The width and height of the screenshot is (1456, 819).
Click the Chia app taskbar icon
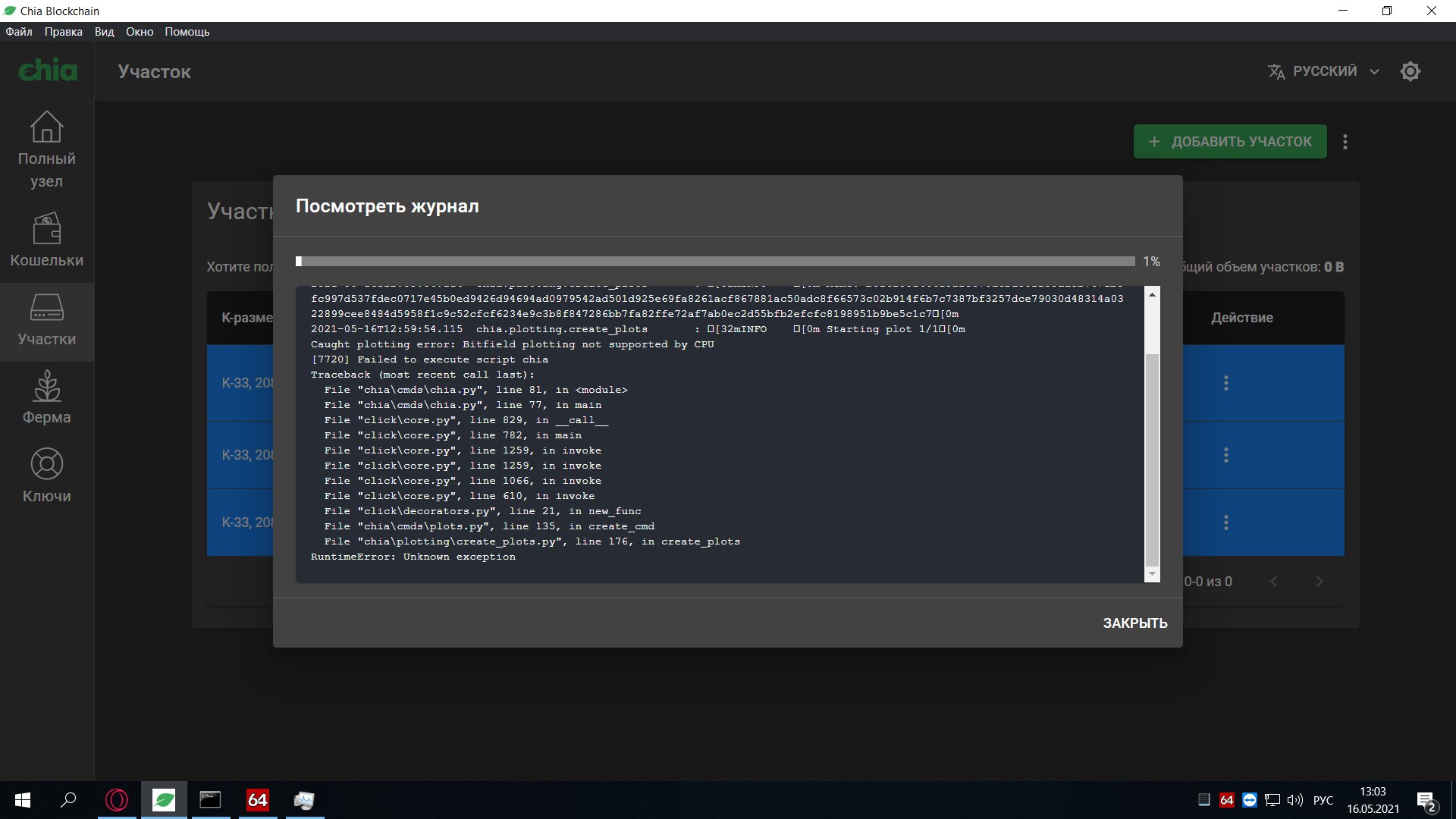pyautogui.click(x=164, y=800)
